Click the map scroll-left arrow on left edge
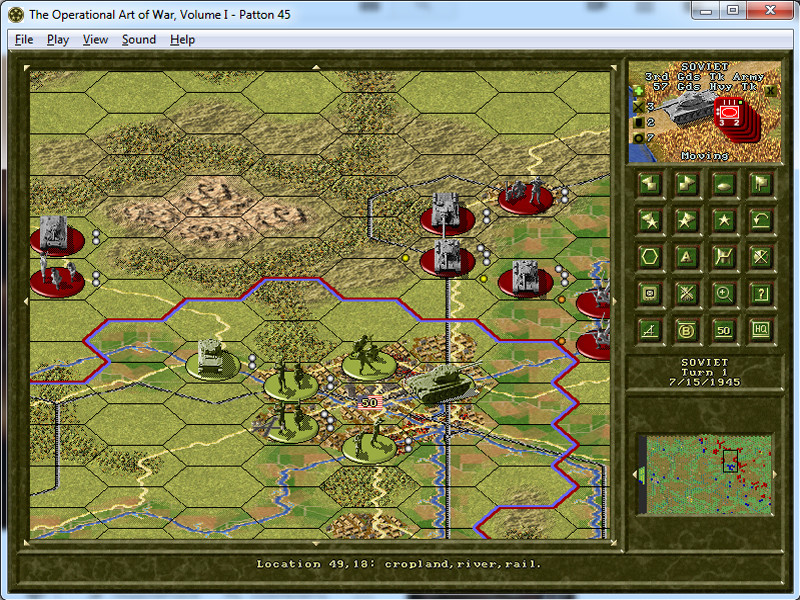This screenshot has width=800, height=600. point(26,302)
